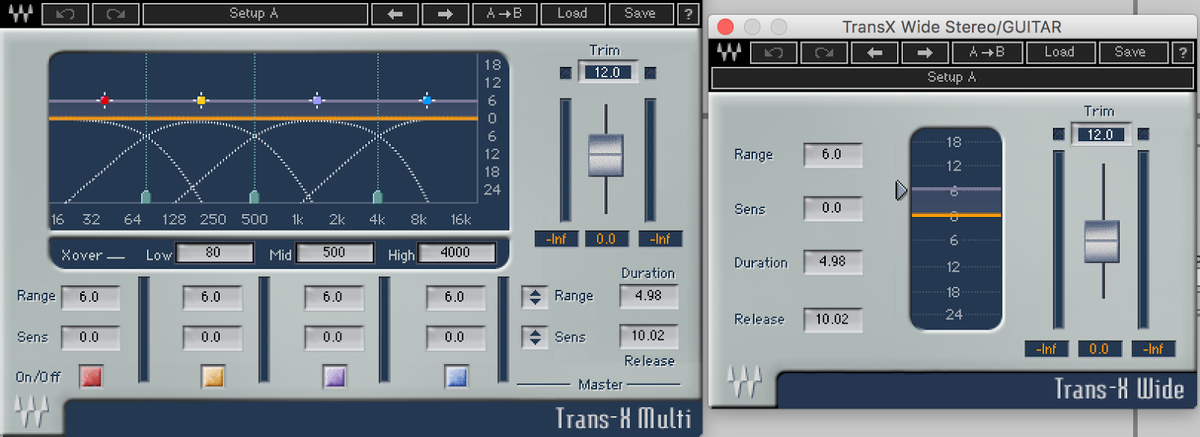
Task: Click the blue band Range value field
Action: pos(455,297)
